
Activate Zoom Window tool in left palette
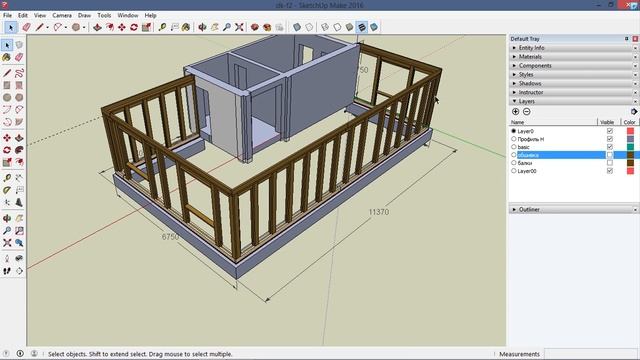coord(19,231)
